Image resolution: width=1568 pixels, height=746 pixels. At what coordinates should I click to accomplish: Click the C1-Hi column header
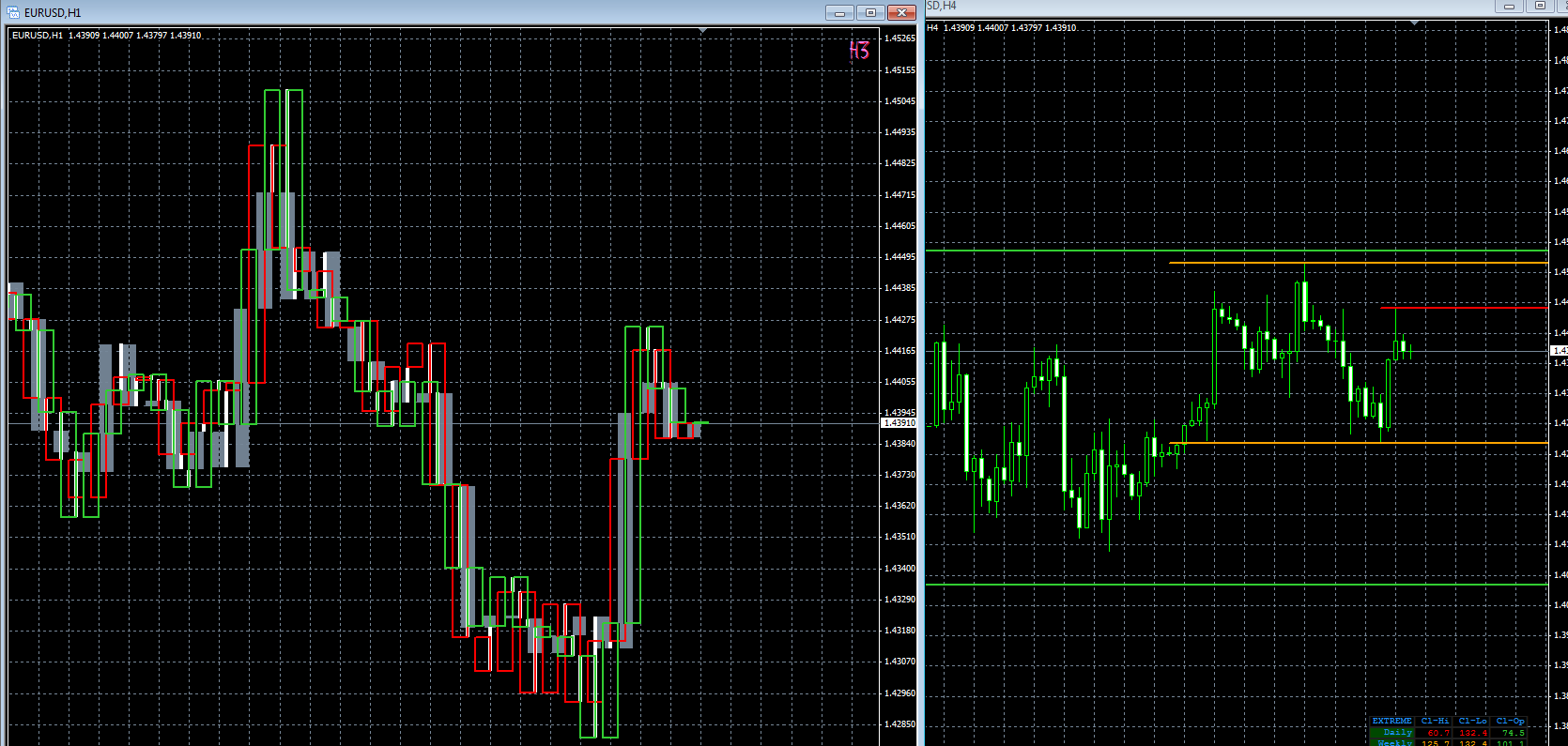pos(1435,721)
